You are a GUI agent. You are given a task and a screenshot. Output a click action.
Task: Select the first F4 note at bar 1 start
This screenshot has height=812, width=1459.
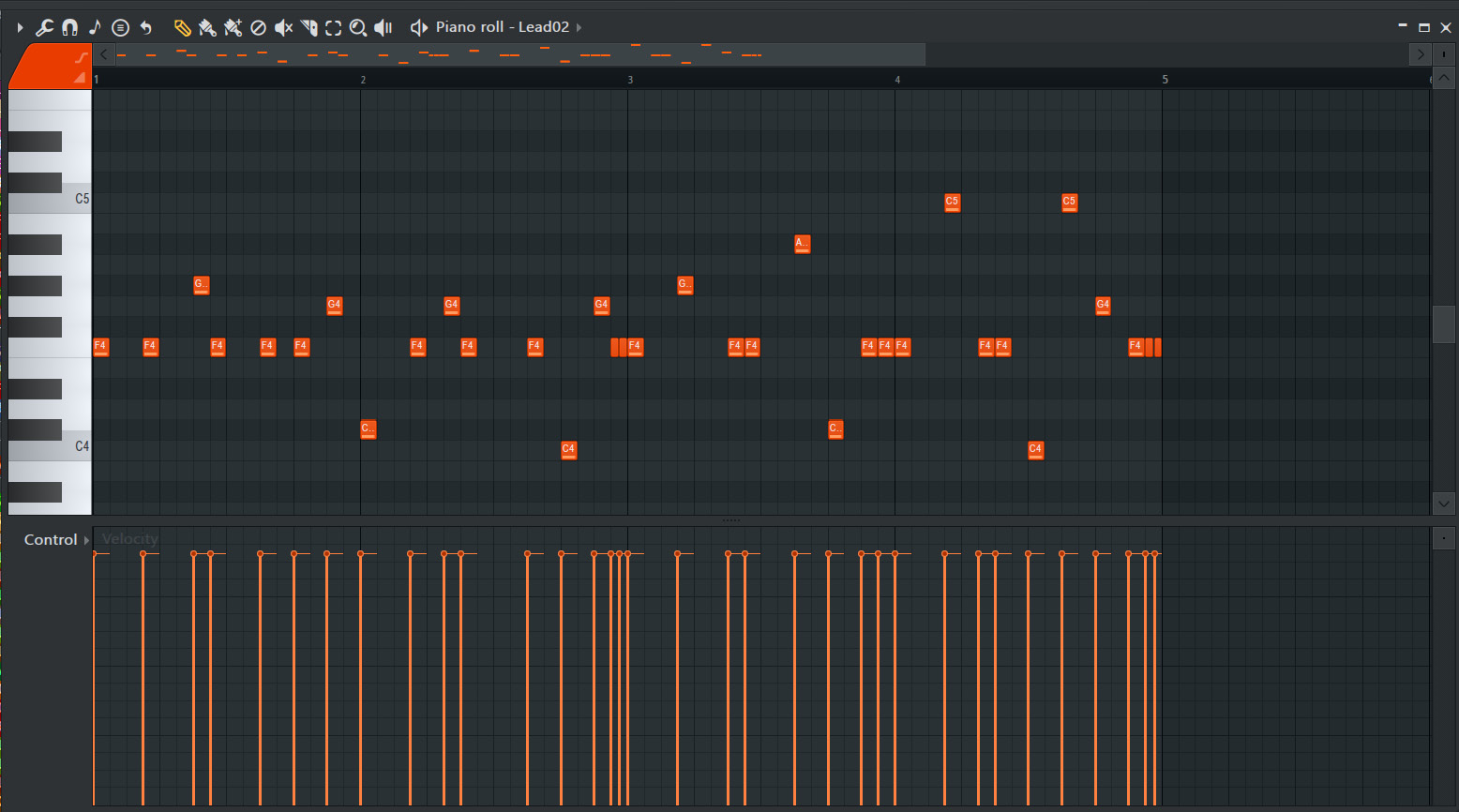[x=101, y=347]
